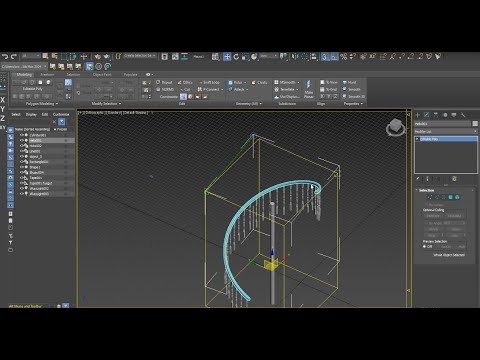Expand the Properties panel dropdown
This screenshot has height=360, width=480.
coord(353,104)
